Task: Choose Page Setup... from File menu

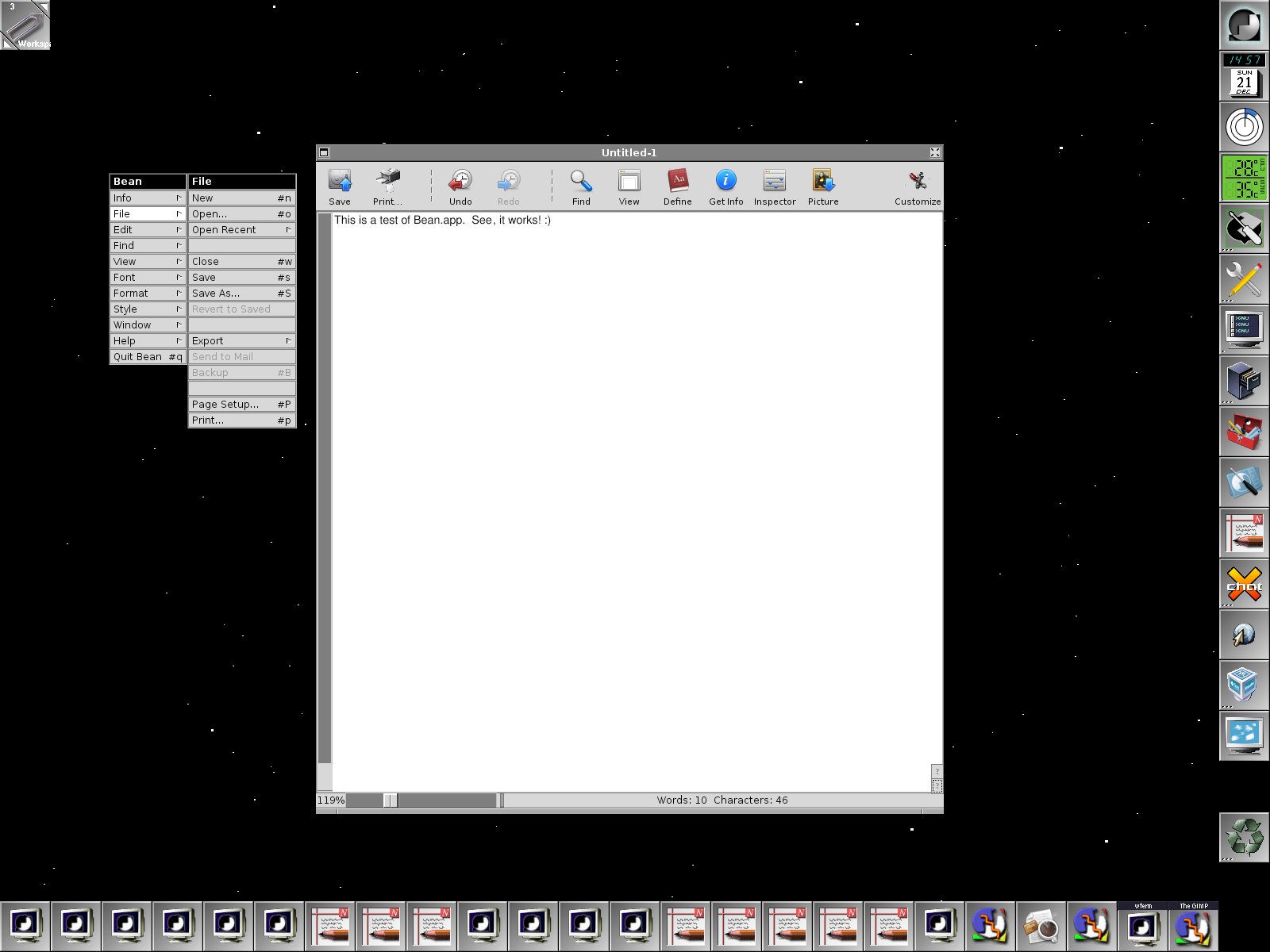Action: click(x=242, y=405)
